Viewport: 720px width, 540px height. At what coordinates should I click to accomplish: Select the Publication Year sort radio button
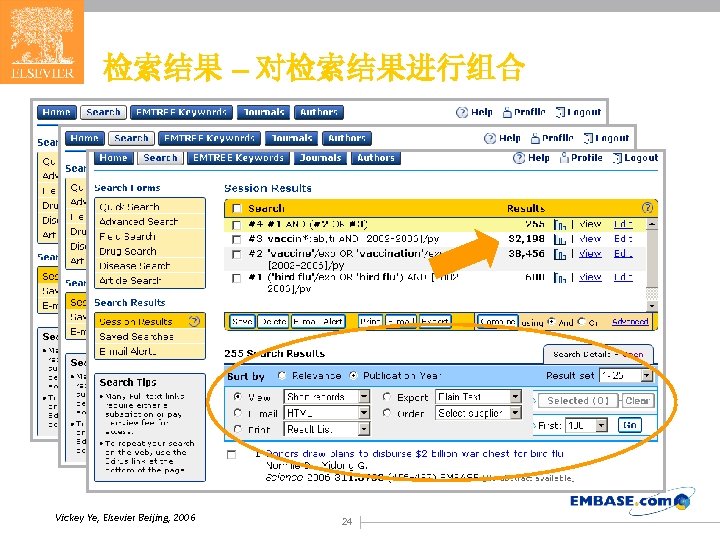(x=353, y=376)
